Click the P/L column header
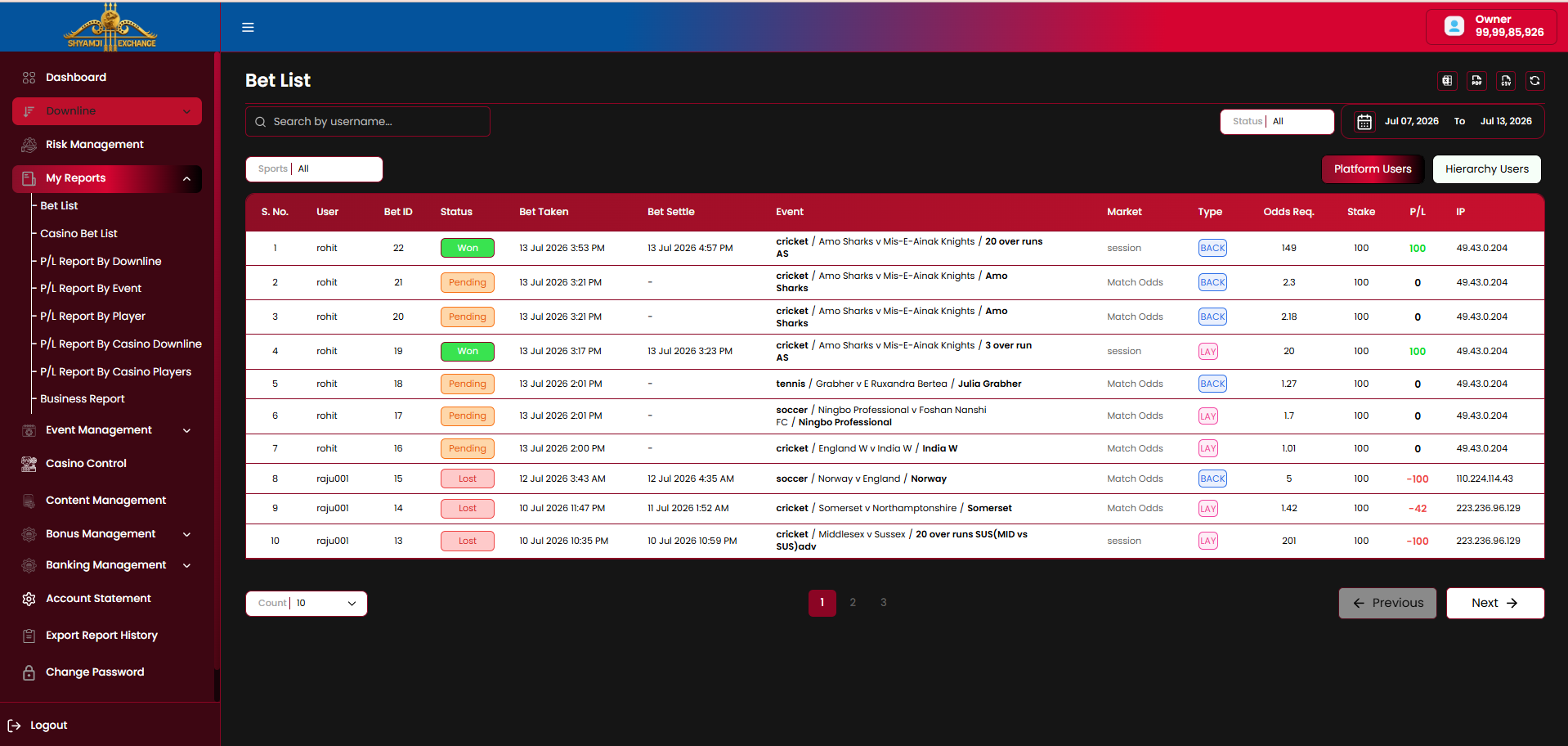1568x746 pixels. click(x=1418, y=212)
